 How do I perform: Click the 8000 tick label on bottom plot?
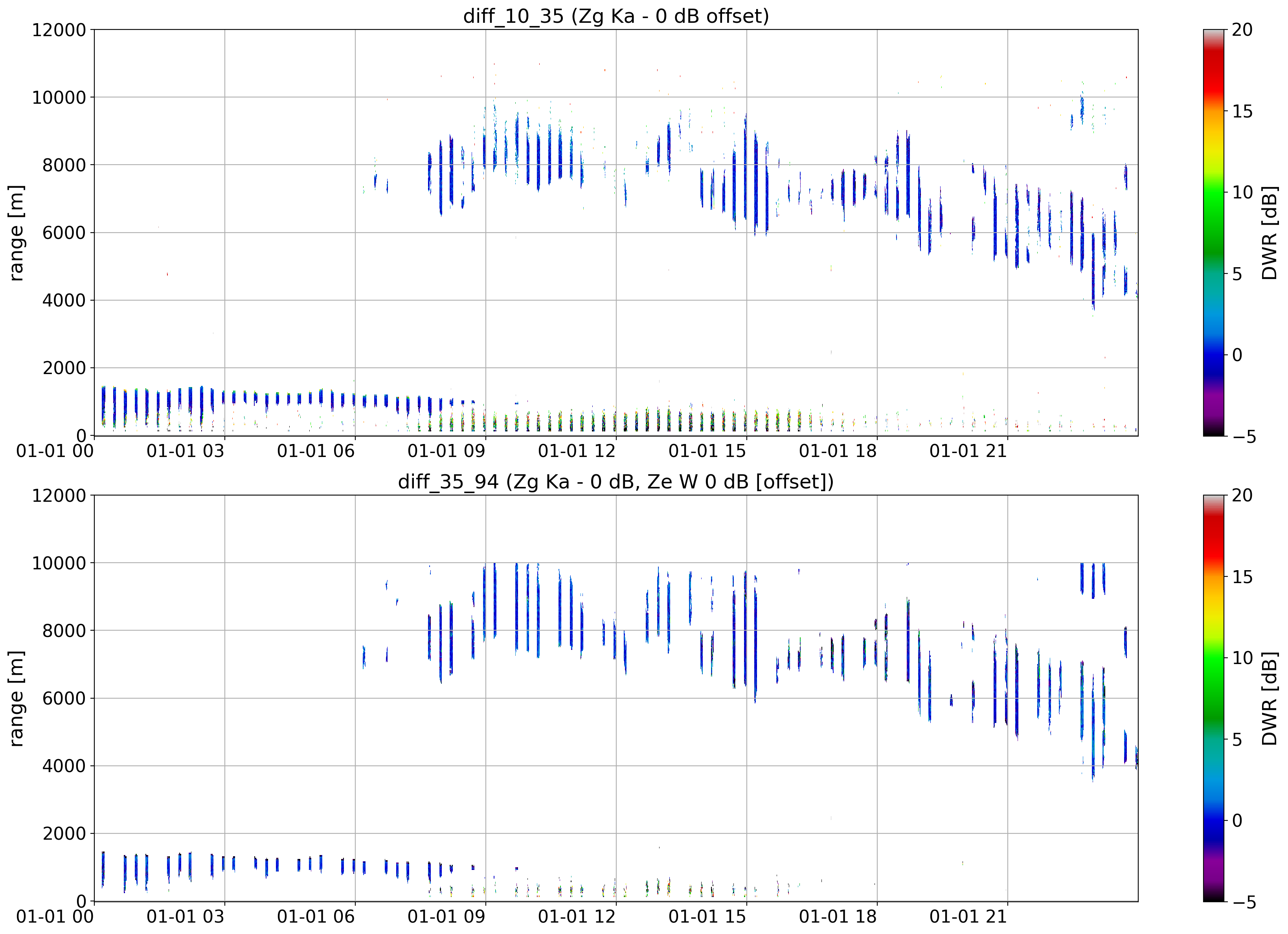point(64,631)
